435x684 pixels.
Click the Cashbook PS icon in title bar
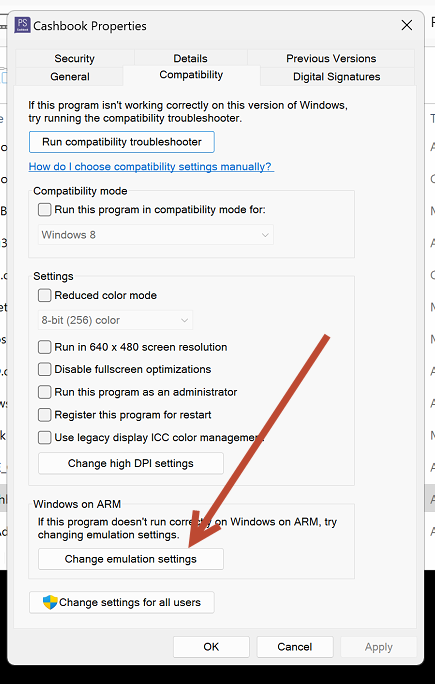tap(22, 25)
